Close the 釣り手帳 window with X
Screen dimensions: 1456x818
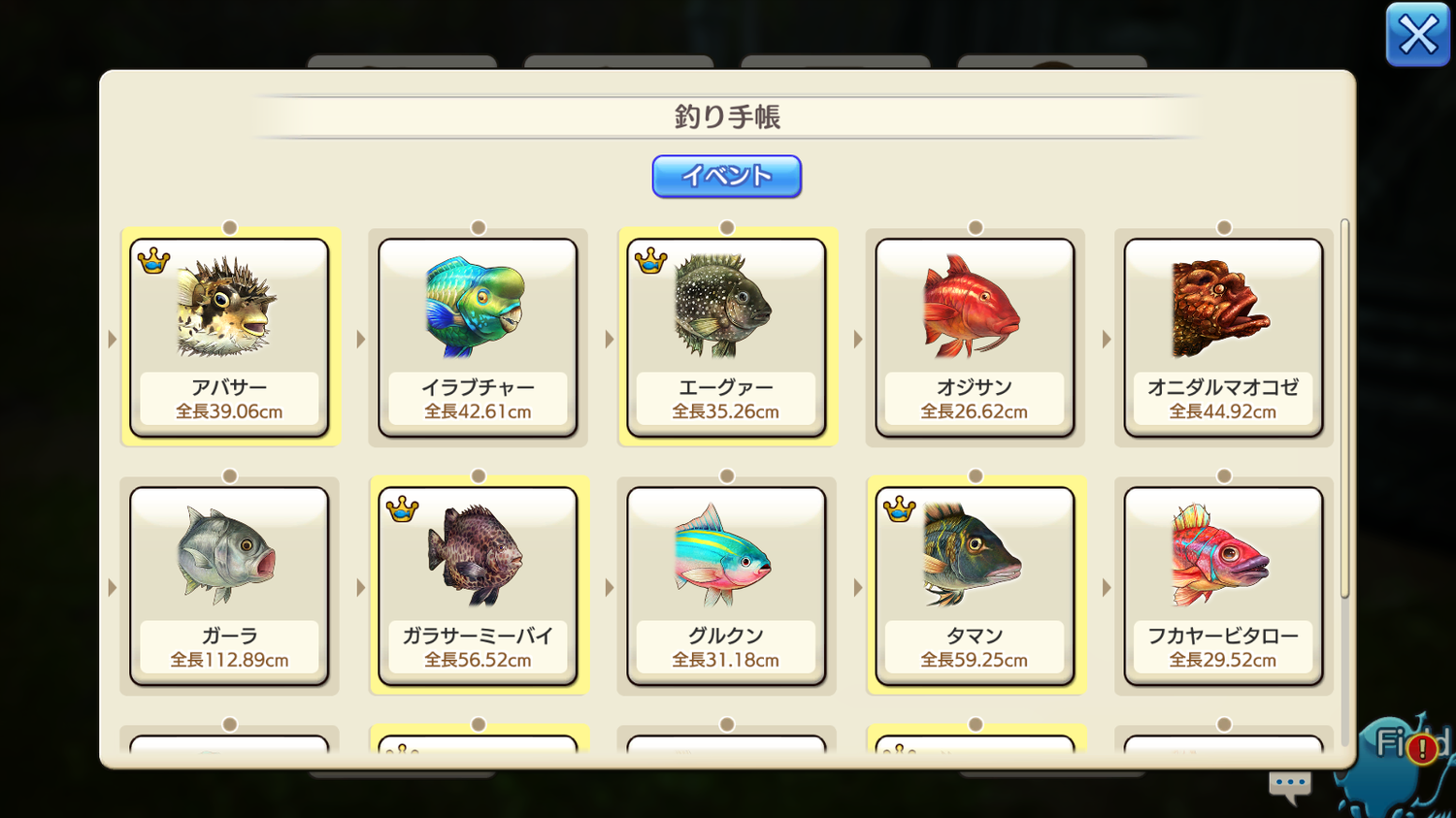(x=1417, y=35)
